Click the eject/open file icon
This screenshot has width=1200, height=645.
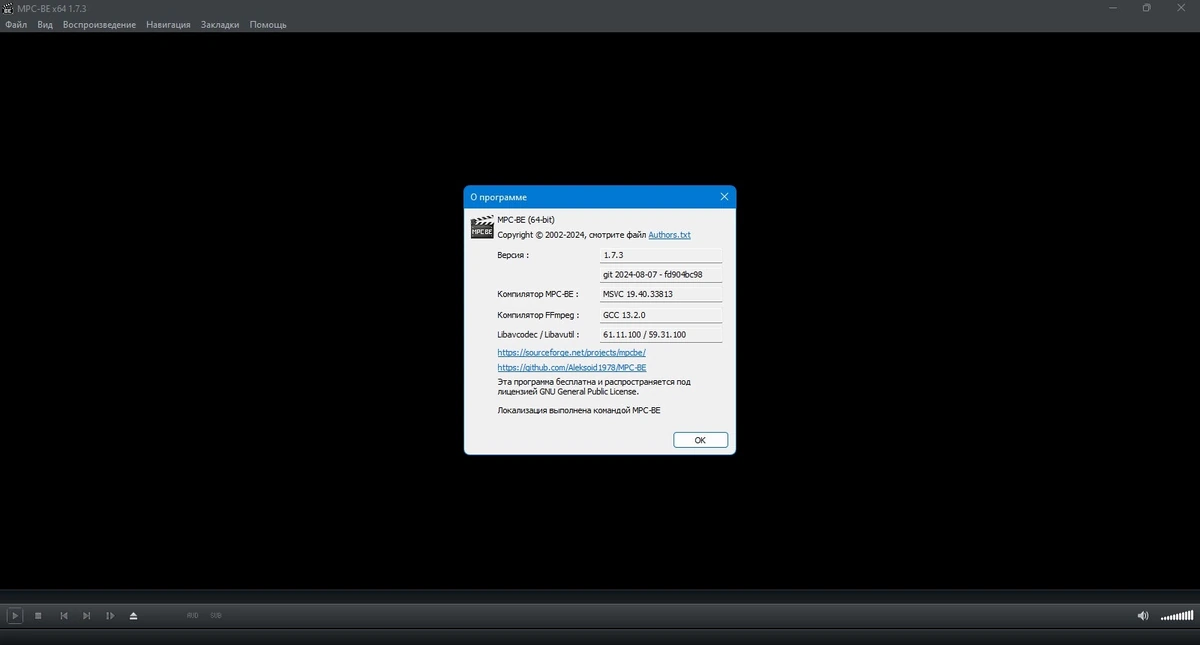(x=134, y=616)
